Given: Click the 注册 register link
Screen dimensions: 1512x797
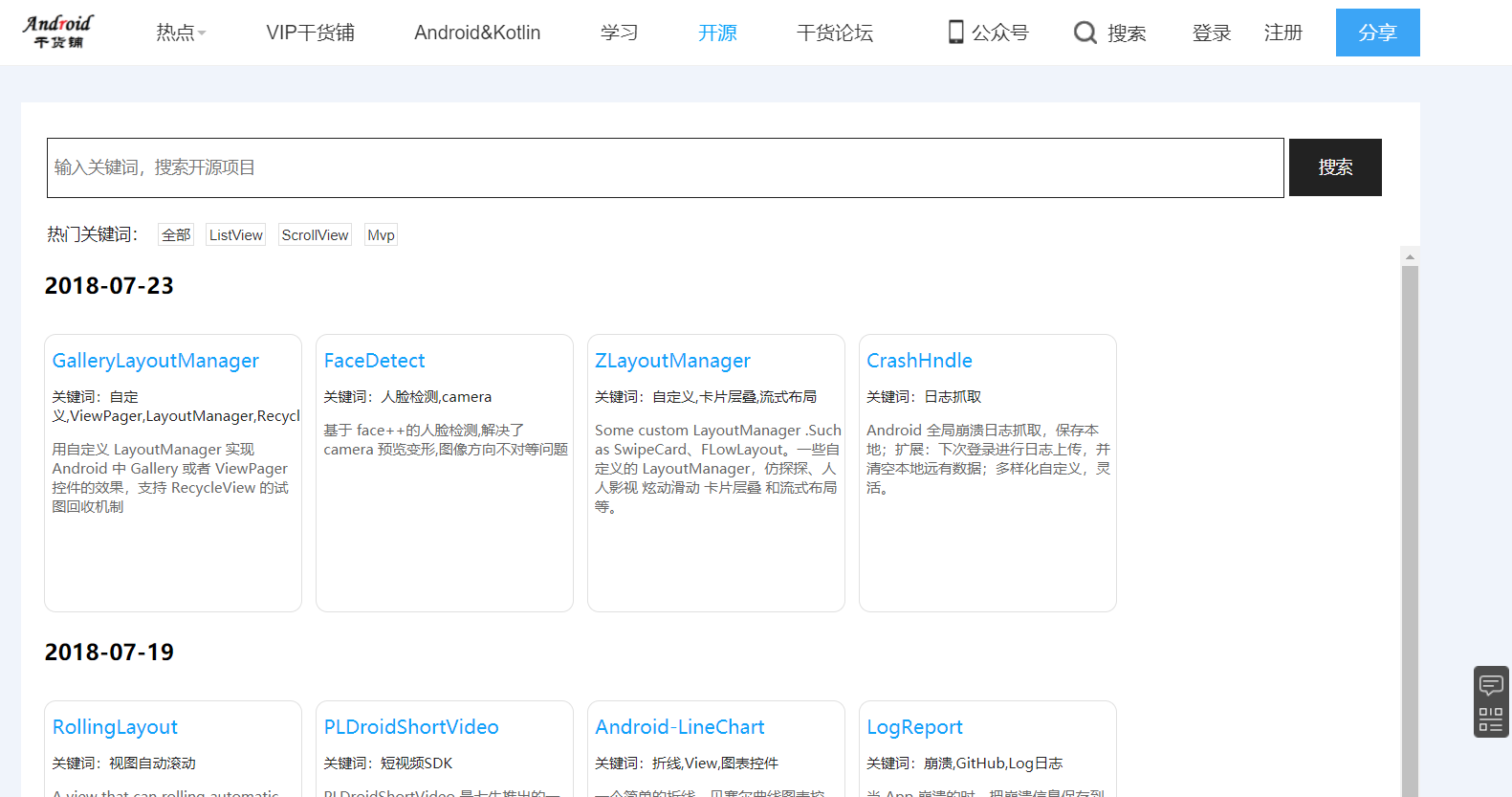Looking at the screenshot, I should click(1283, 33).
